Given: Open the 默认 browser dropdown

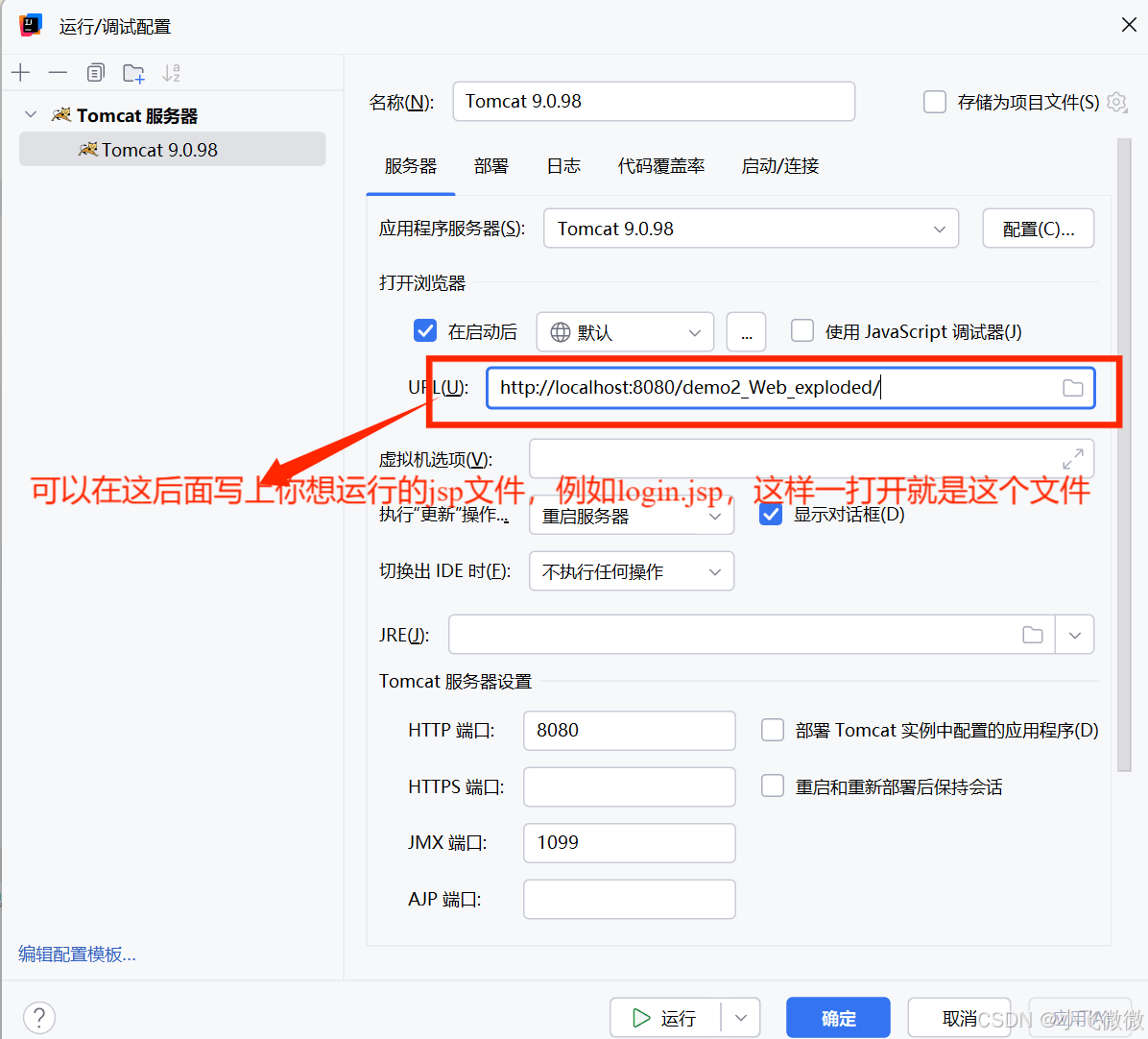Looking at the screenshot, I should coord(625,331).
